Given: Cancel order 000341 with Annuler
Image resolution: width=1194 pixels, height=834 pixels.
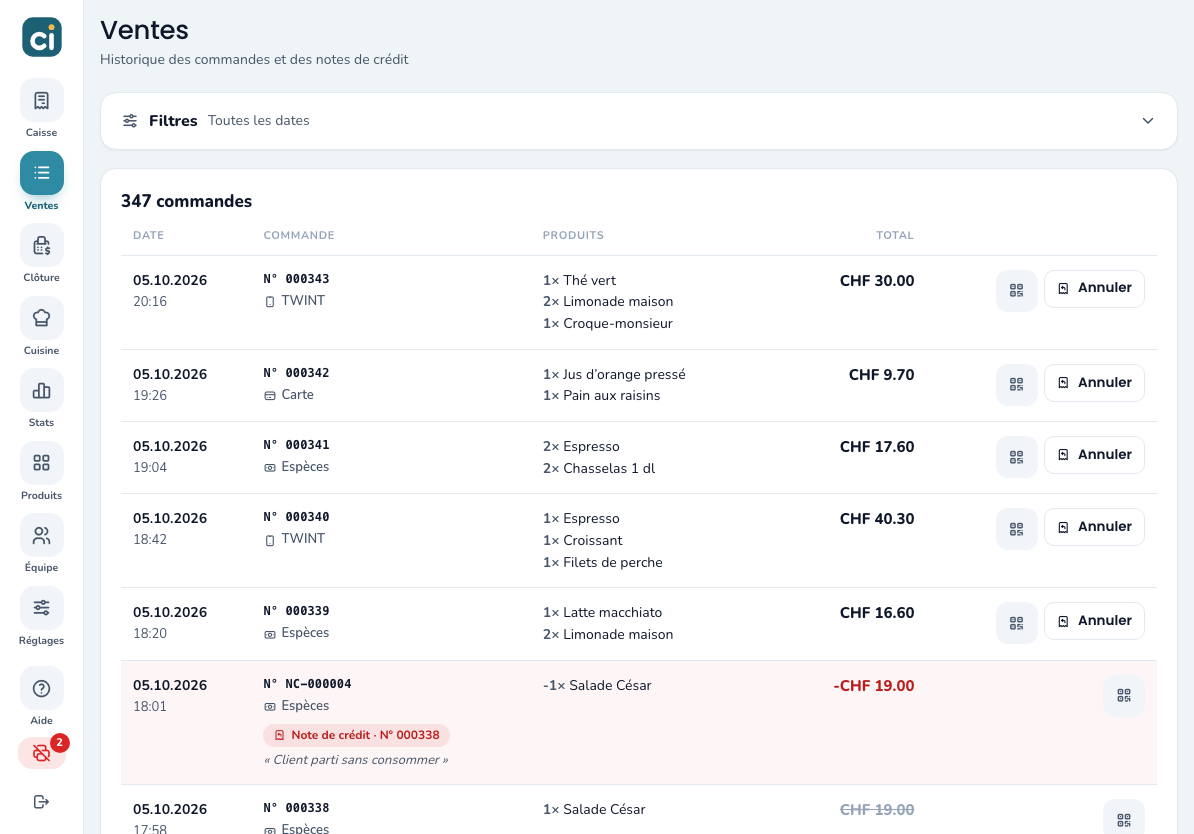Looking at the screenshot, I should pyautogui.click(x=1094, y=455).
